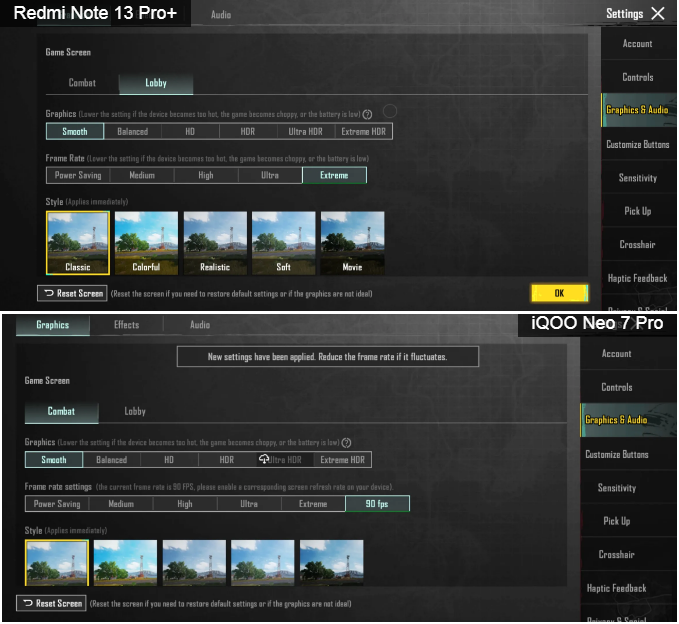Select Combat tab in iQOO panel
This screenshot has height=624, width=679.
[x=61, y=411]
